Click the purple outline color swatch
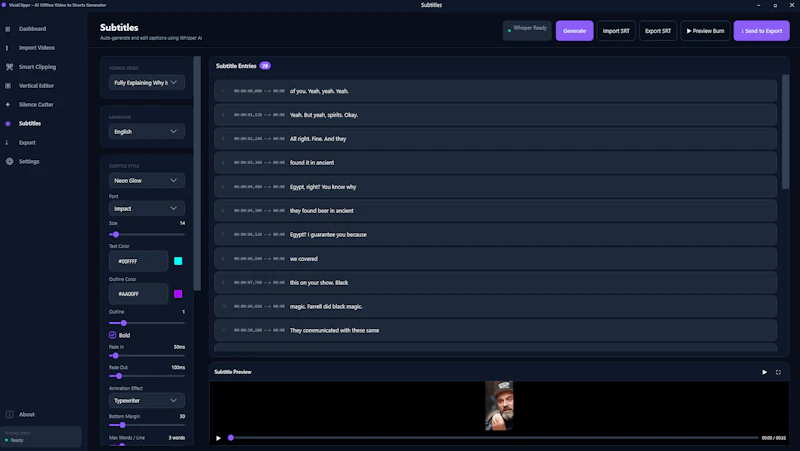This screenshot has height=451, width=800. point(178,294)
